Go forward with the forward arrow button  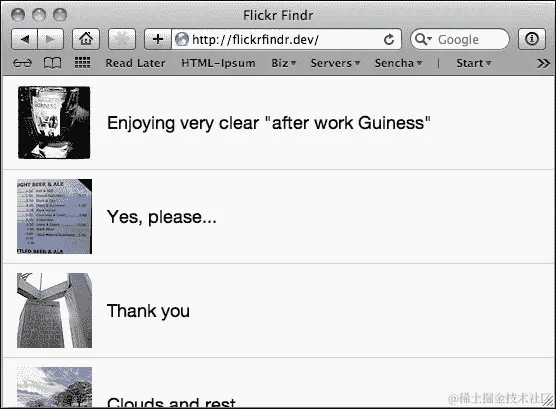tap(50, 39)
